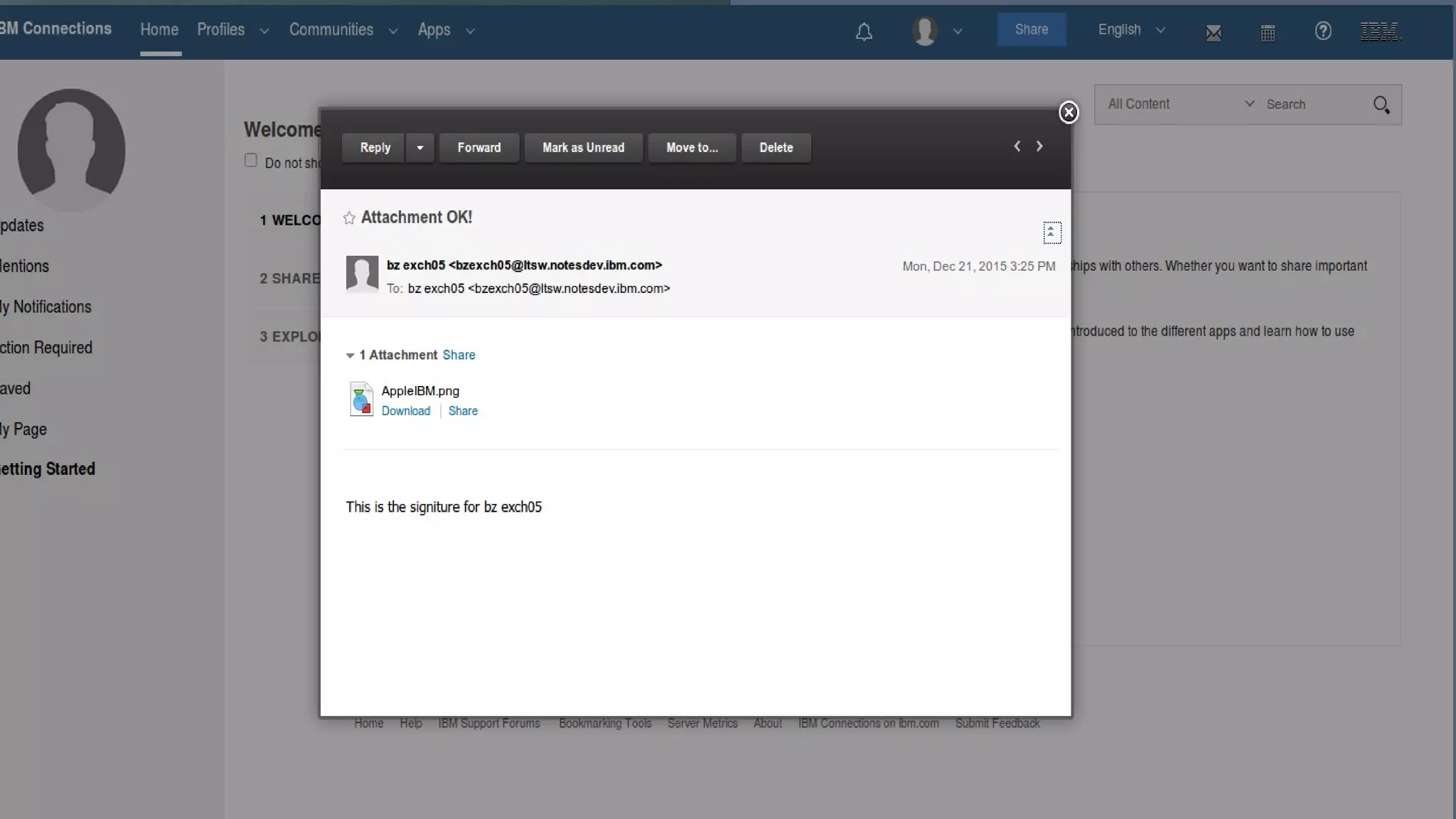Viewport: 1456px width, 819px height.
Task: Open the user profile avatar menu
Action: (x=924, y=31)
